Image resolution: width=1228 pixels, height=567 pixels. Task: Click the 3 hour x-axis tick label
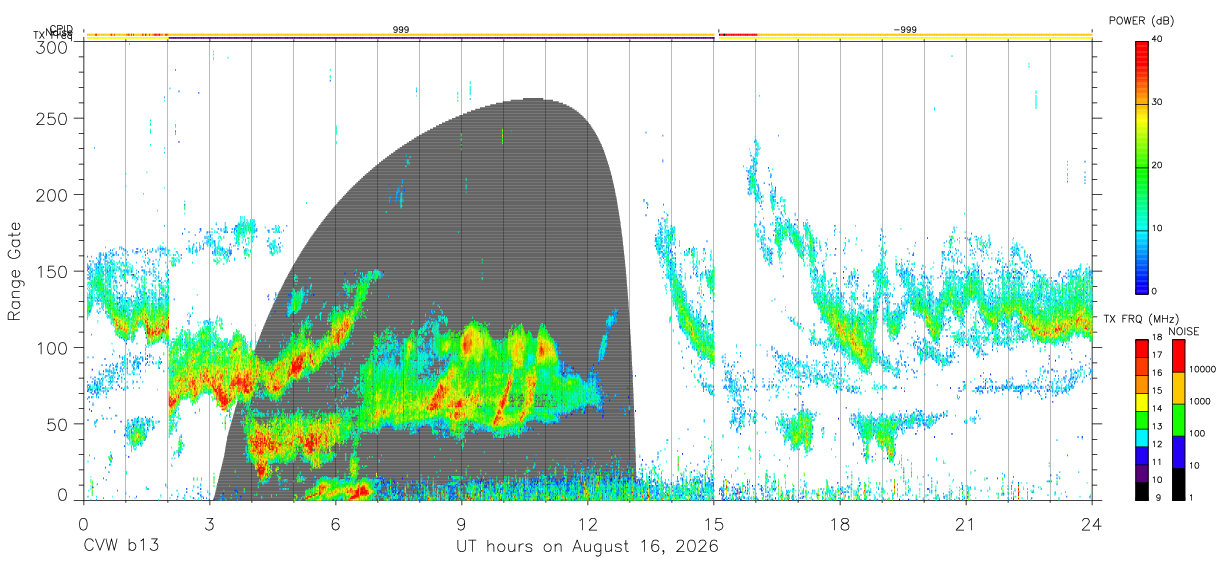210,524
